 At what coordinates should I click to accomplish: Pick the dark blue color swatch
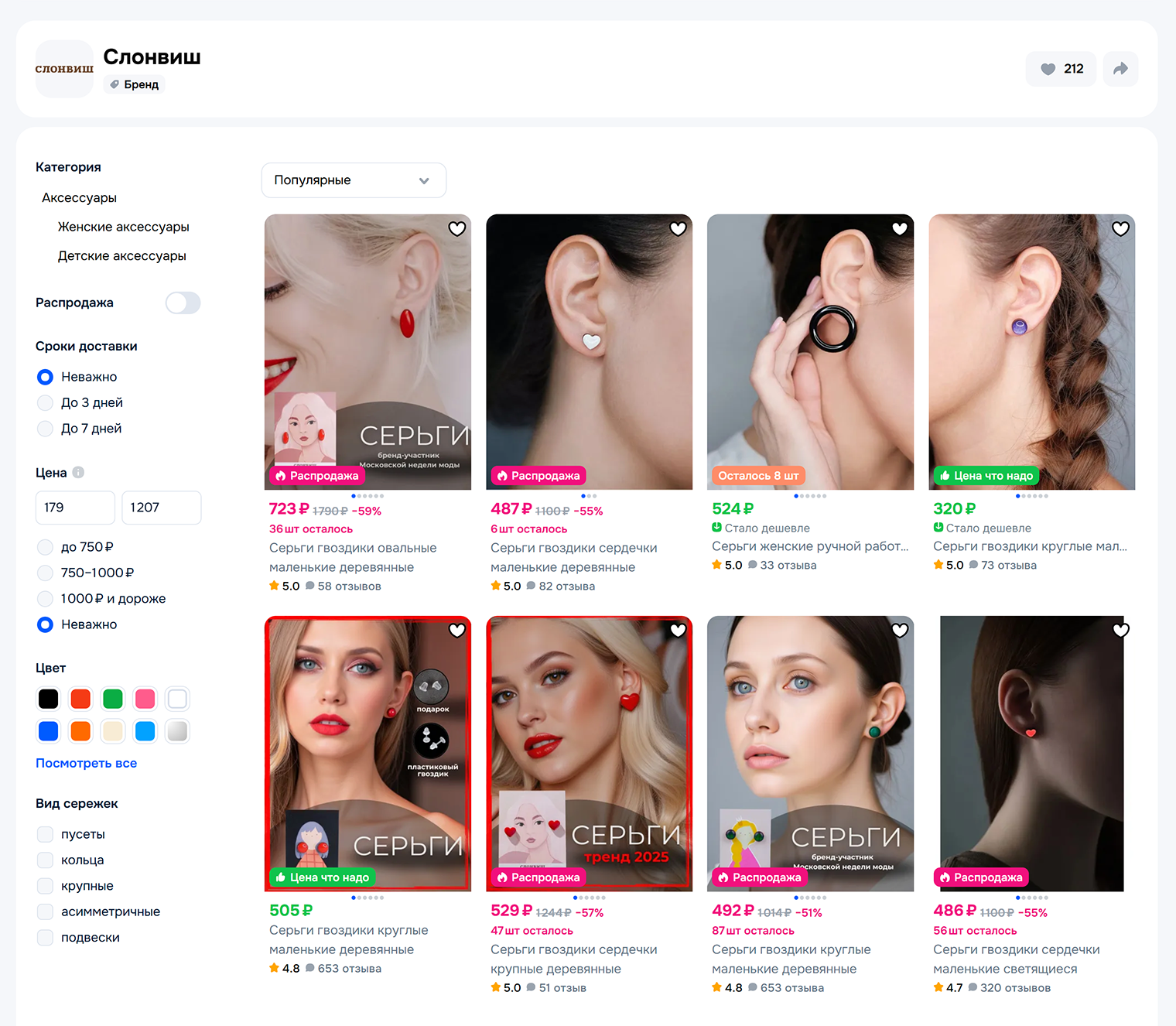click(x=48, y=731)
